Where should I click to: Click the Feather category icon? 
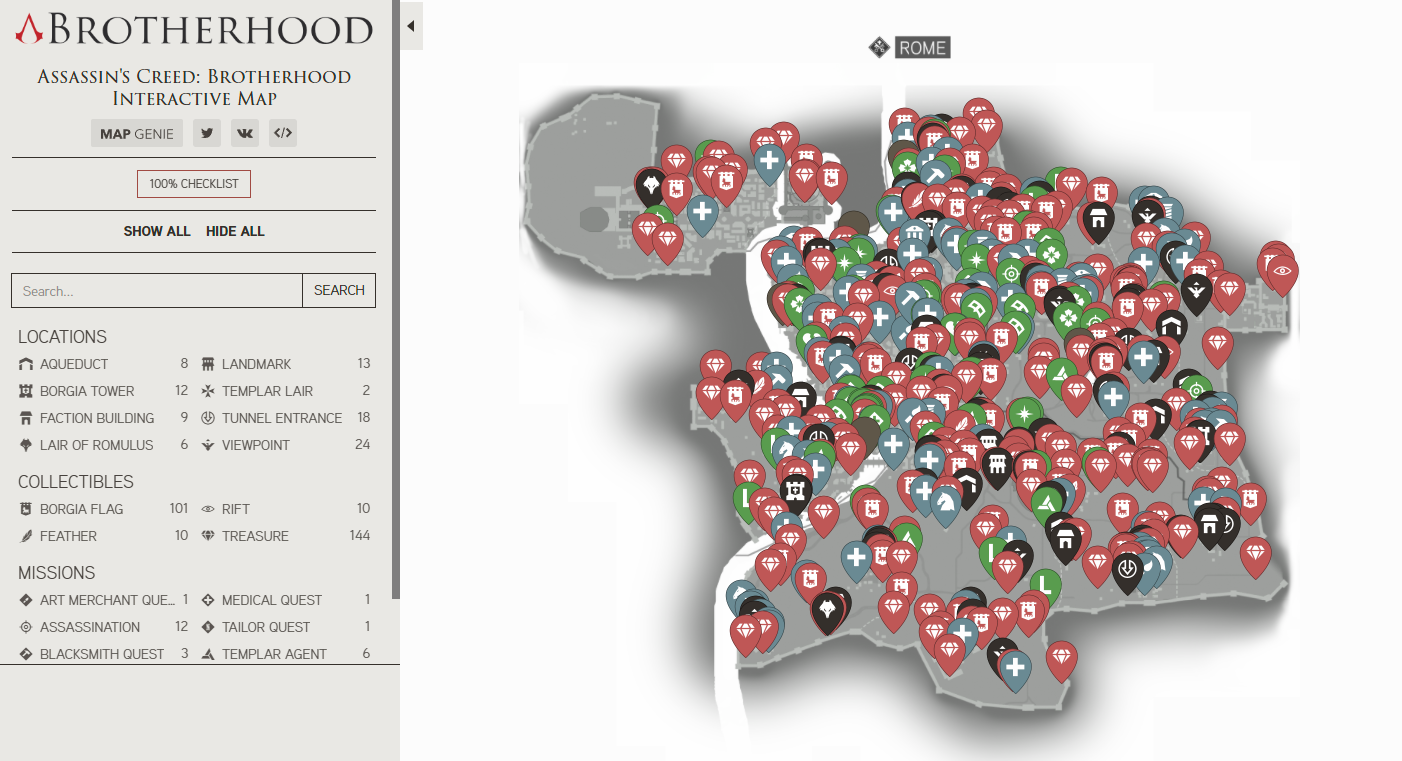click(26, 536)
